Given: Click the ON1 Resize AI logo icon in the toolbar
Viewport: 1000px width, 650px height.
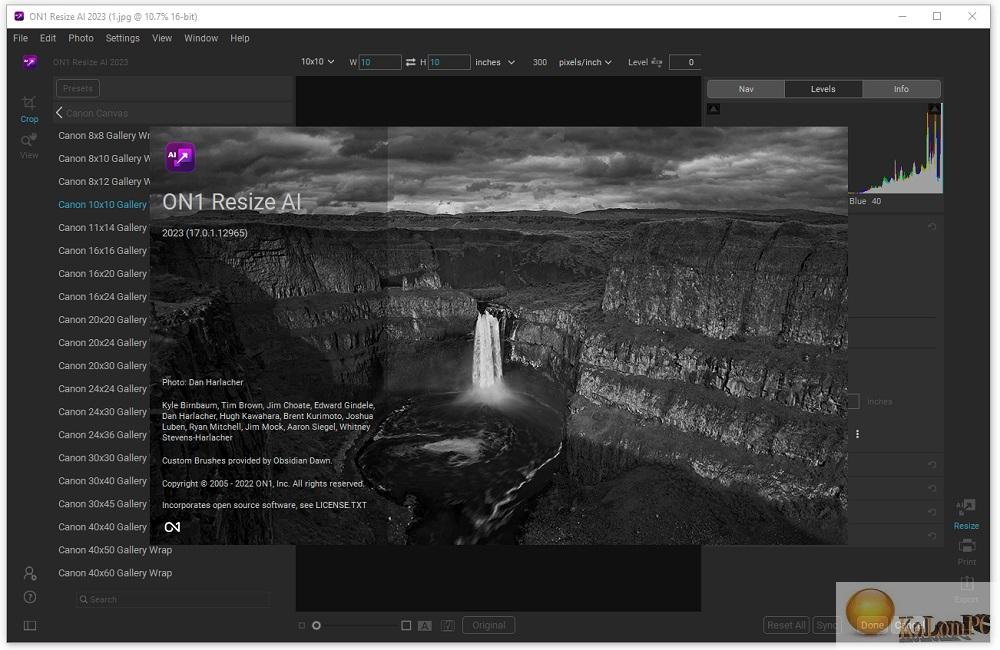Looking at the screenshot, I should coord(29,62).
